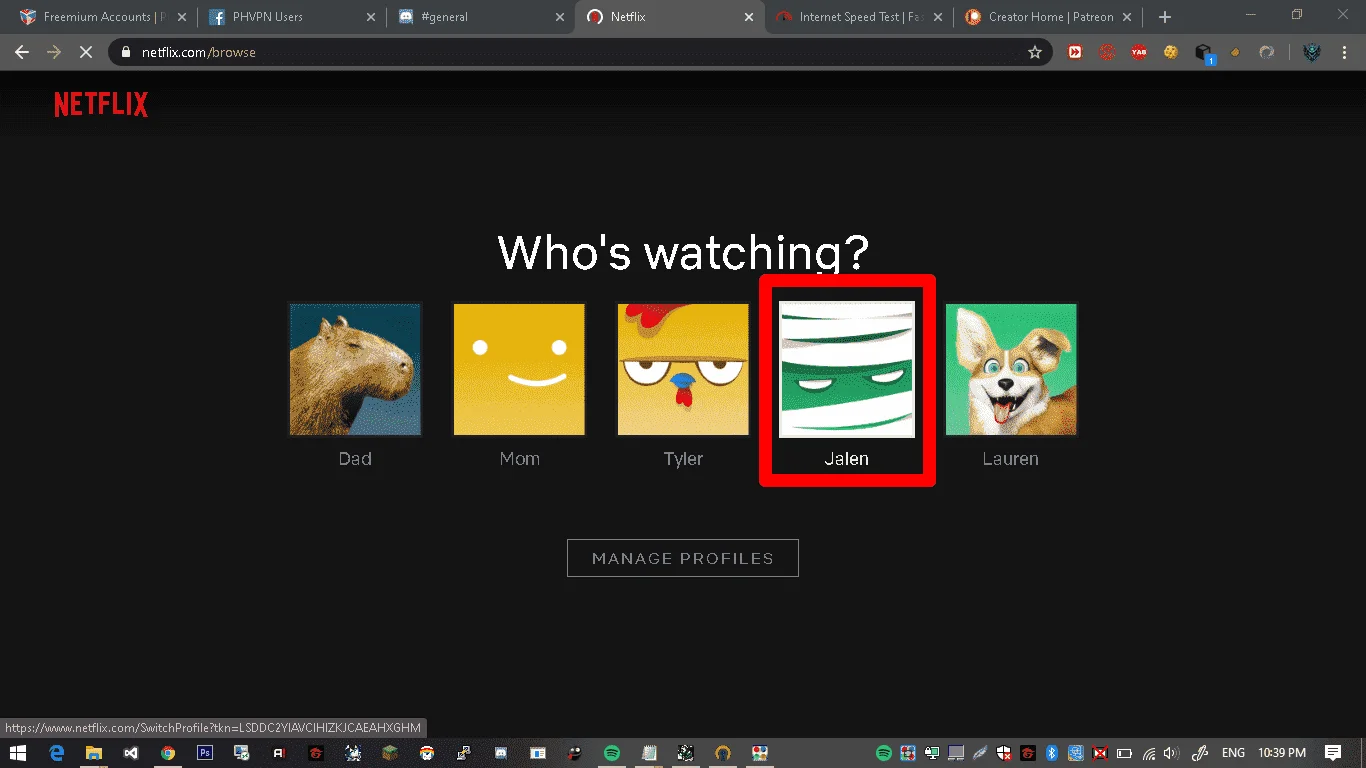Open the Chrome profile avatar
1366x768 pixels.
pyautogui.click(x=1311, y=52)
